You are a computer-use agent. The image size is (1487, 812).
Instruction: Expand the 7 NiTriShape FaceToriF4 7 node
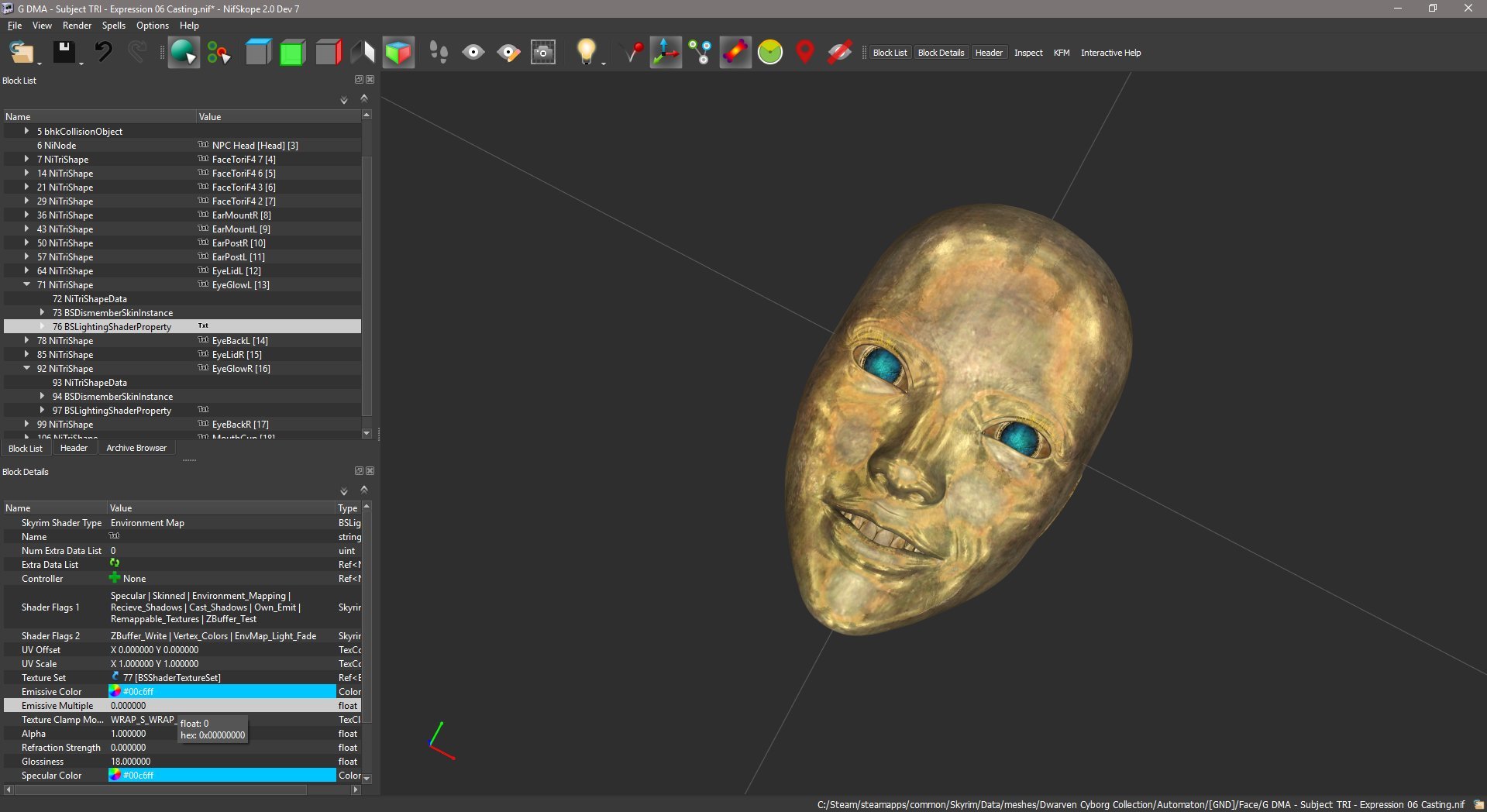pos(26,159)
